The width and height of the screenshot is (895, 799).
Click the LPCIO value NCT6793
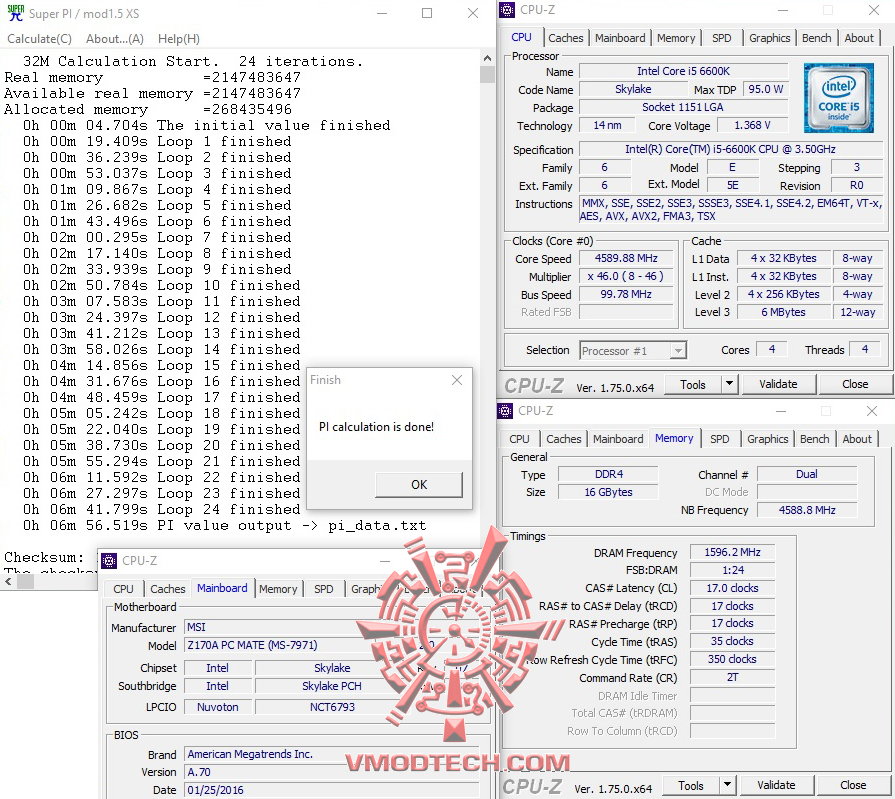(332, 707)
